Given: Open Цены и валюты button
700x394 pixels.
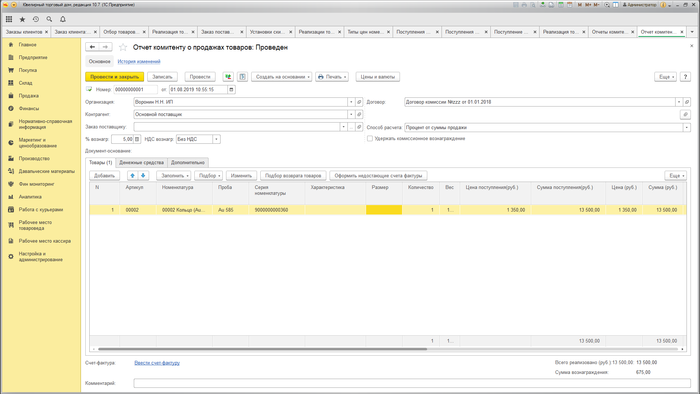Looking at the screenshot, I should [378, 77].
